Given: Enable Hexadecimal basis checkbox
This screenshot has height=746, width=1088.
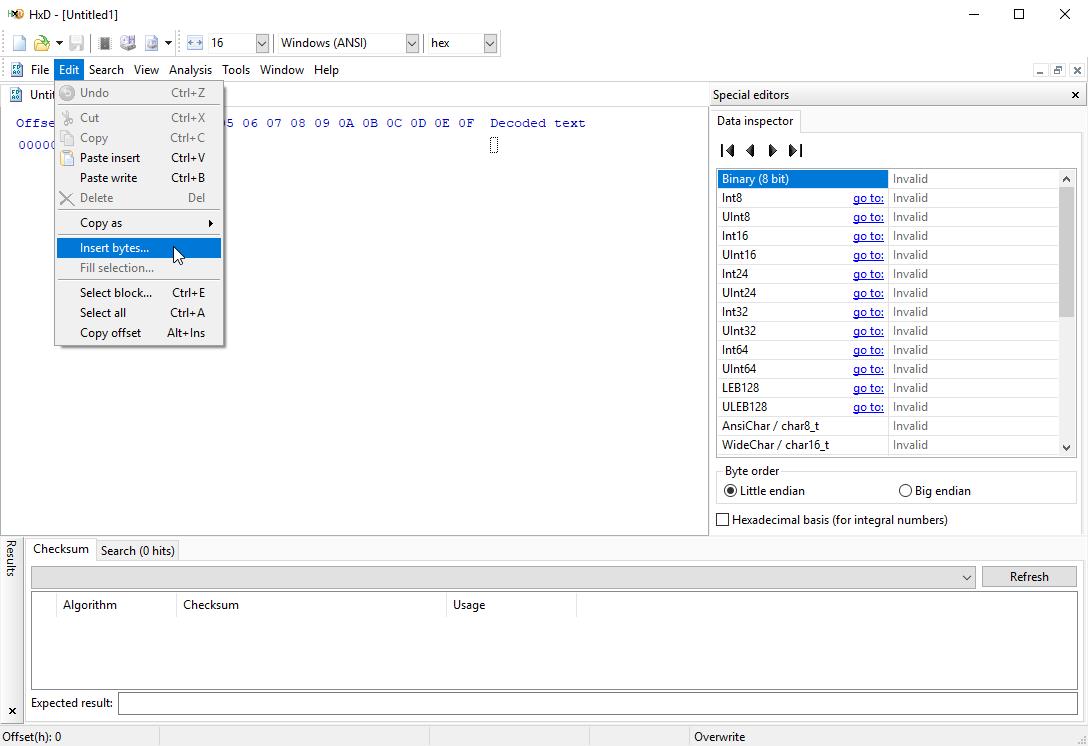Looking at the screenshot, I should click(x=723, y=520).
